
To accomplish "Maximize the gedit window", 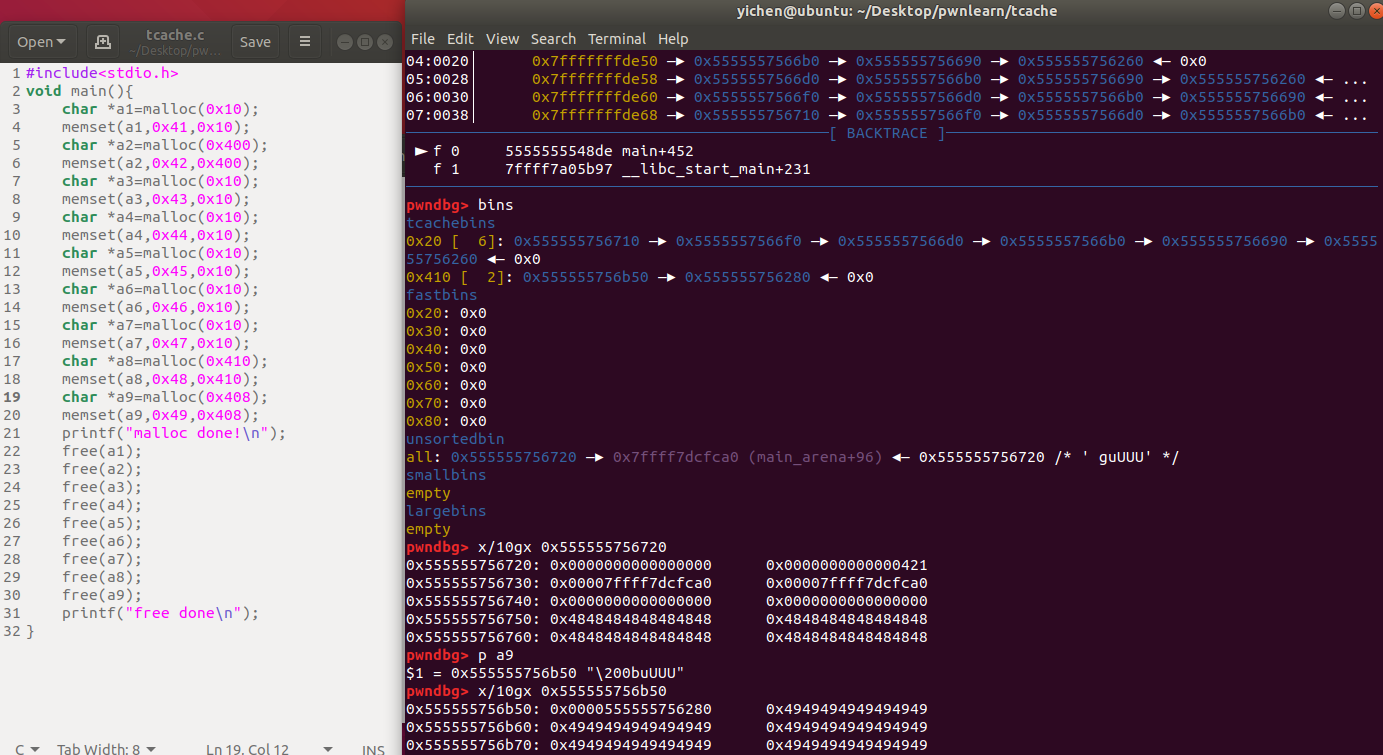I will coord(365,42).
